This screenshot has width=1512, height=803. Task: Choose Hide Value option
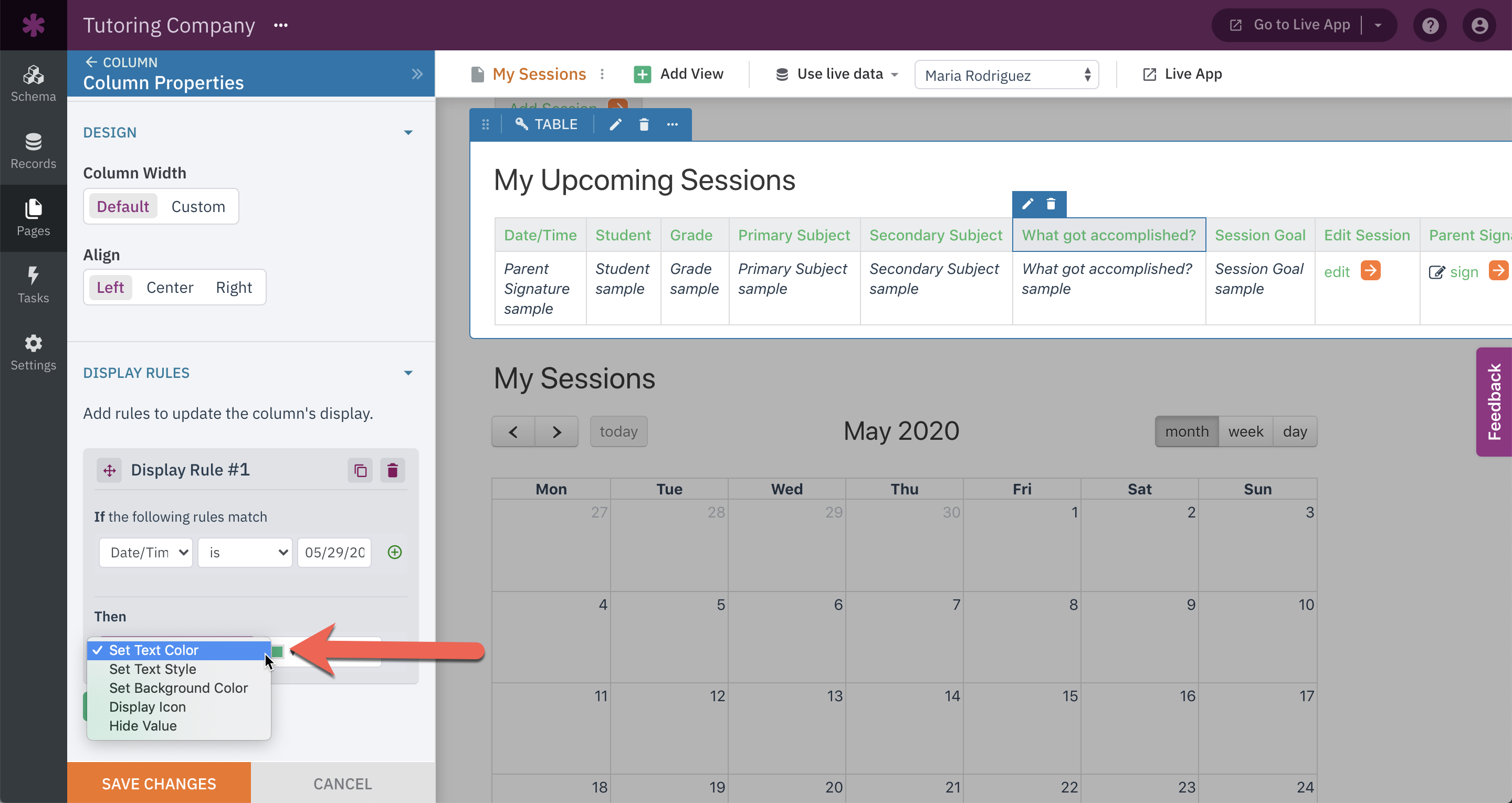click(179, 726)
